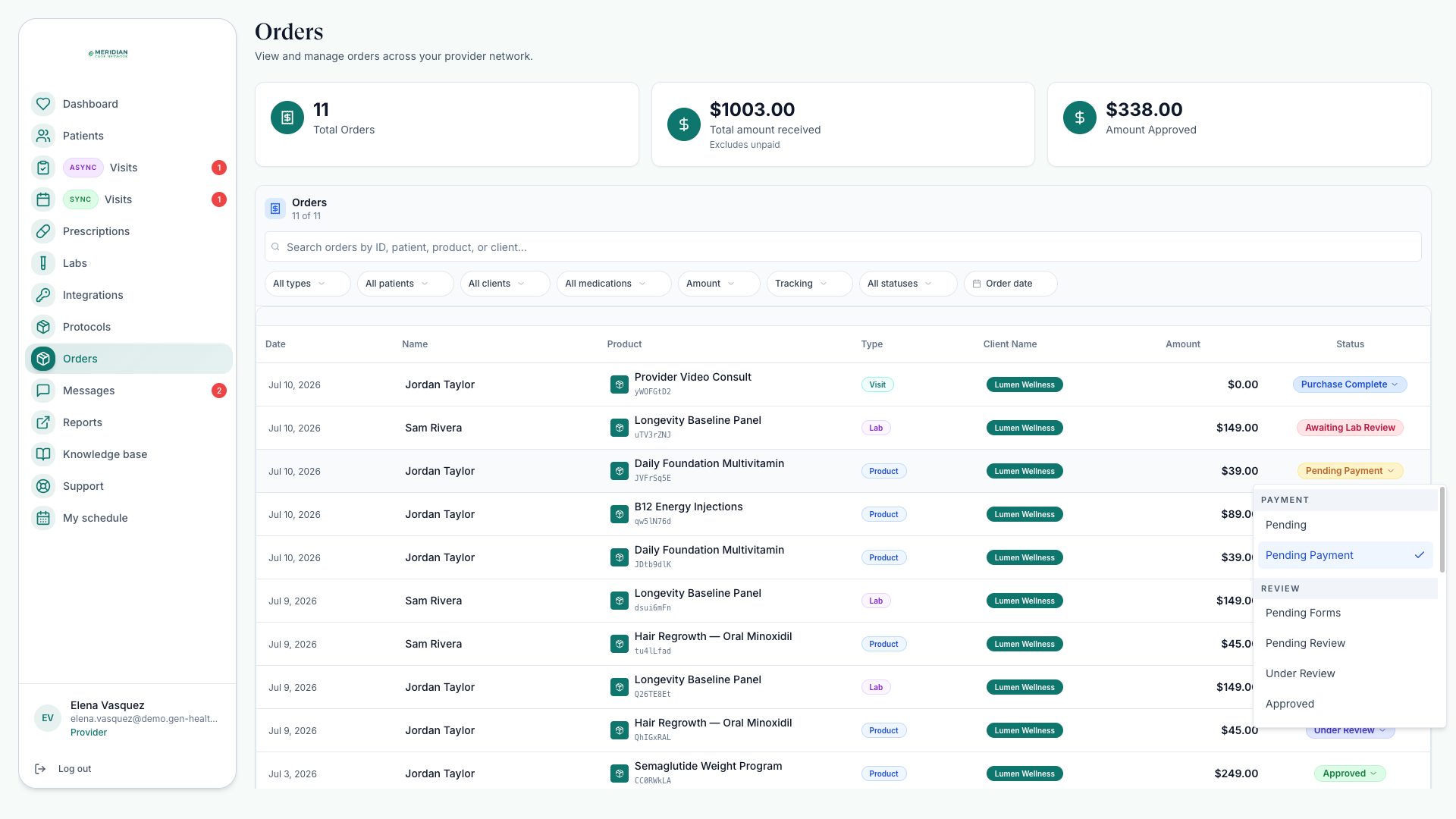The image size is (1456, 819).
Task: Open the All clients filter dropdown
Action: [x=505, y=284]
